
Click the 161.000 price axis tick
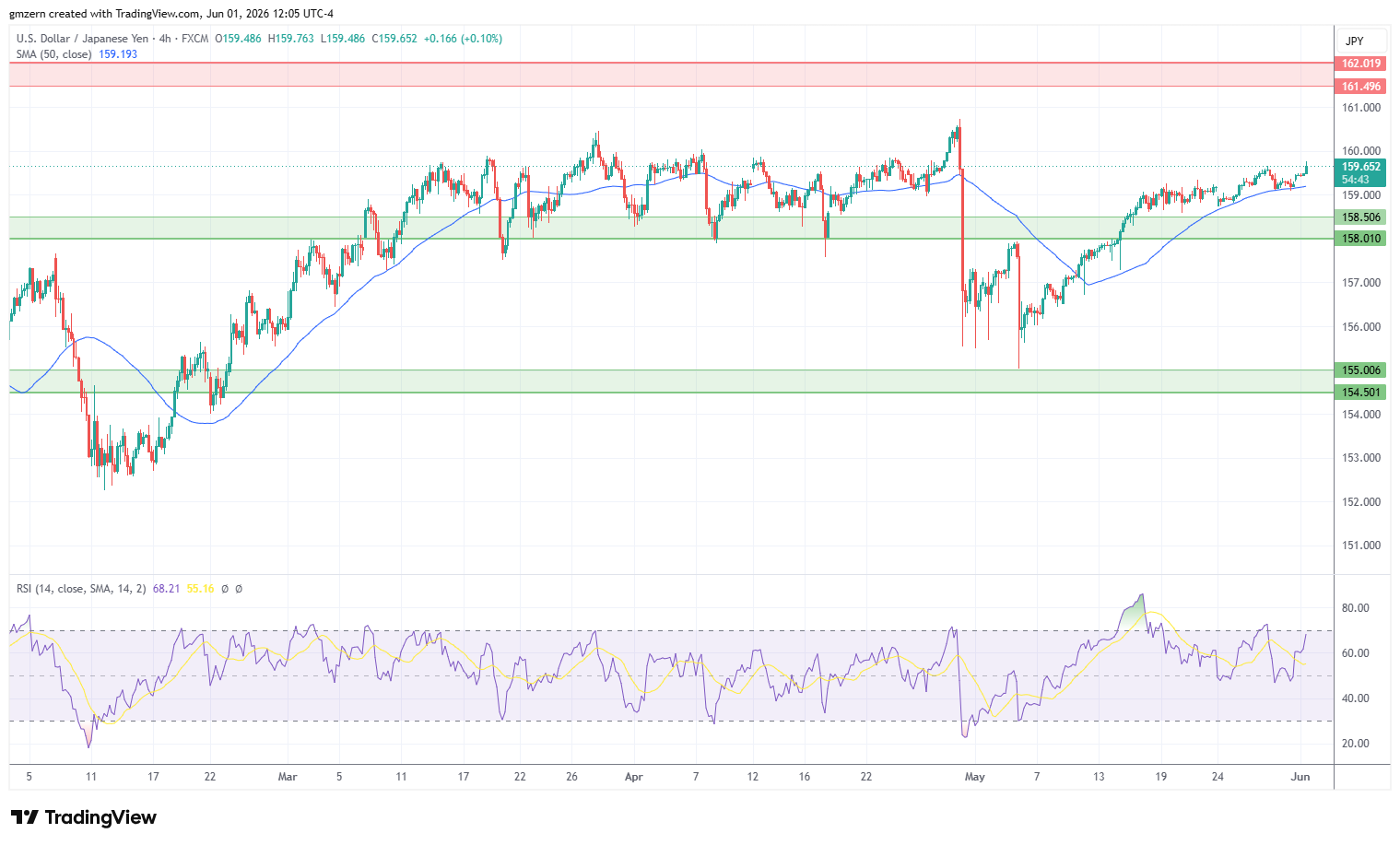[x=1360, y=108]
